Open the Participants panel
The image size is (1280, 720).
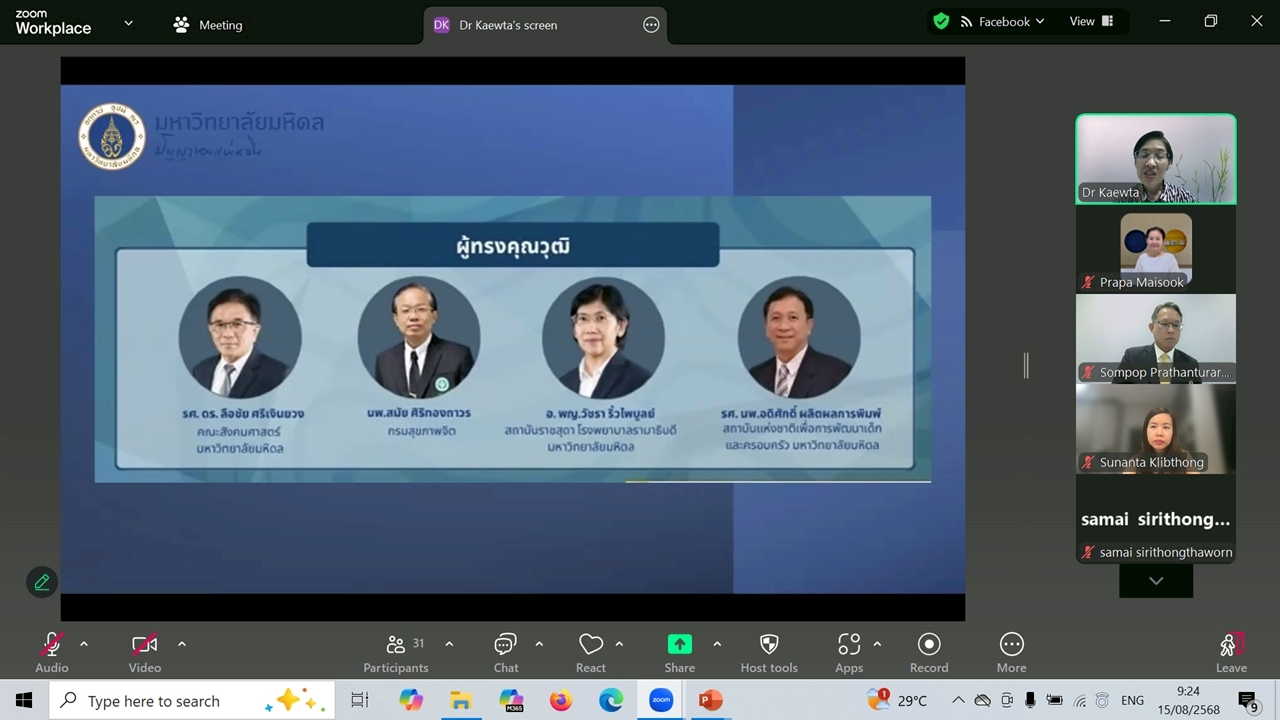pyautogui.click(x=396, y=652)
